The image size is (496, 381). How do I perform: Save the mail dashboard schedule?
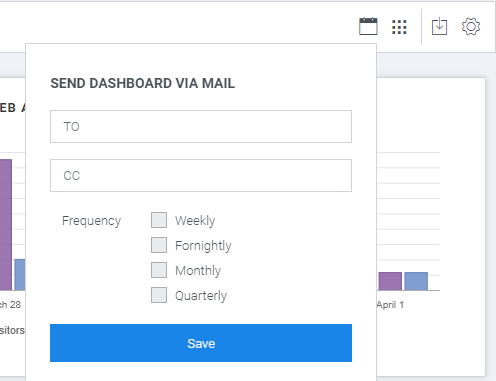click(201, 343)
